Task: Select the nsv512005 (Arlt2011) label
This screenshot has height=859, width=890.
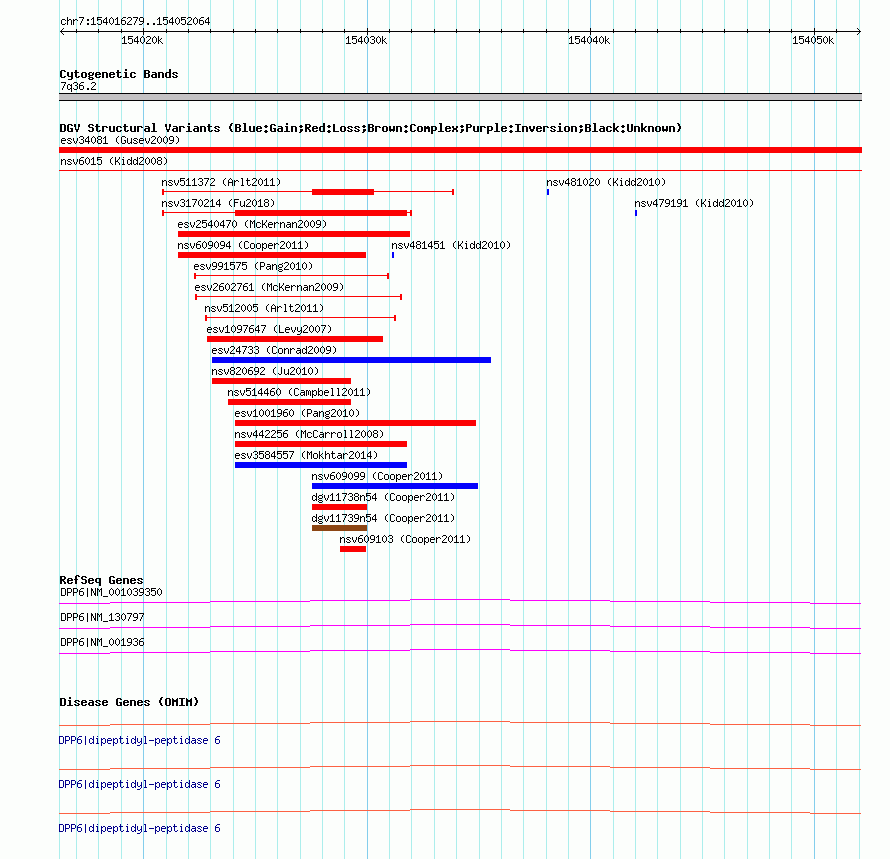Action: click(x=264, y=308)
